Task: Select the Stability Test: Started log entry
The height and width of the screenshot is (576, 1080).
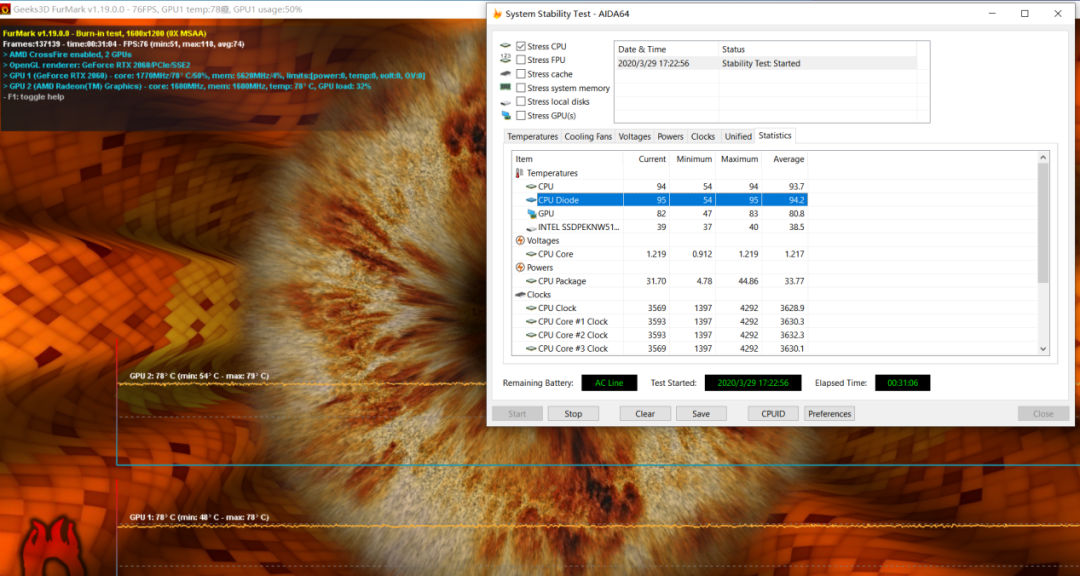Action: pyautogui.click(x=766, y=63)
